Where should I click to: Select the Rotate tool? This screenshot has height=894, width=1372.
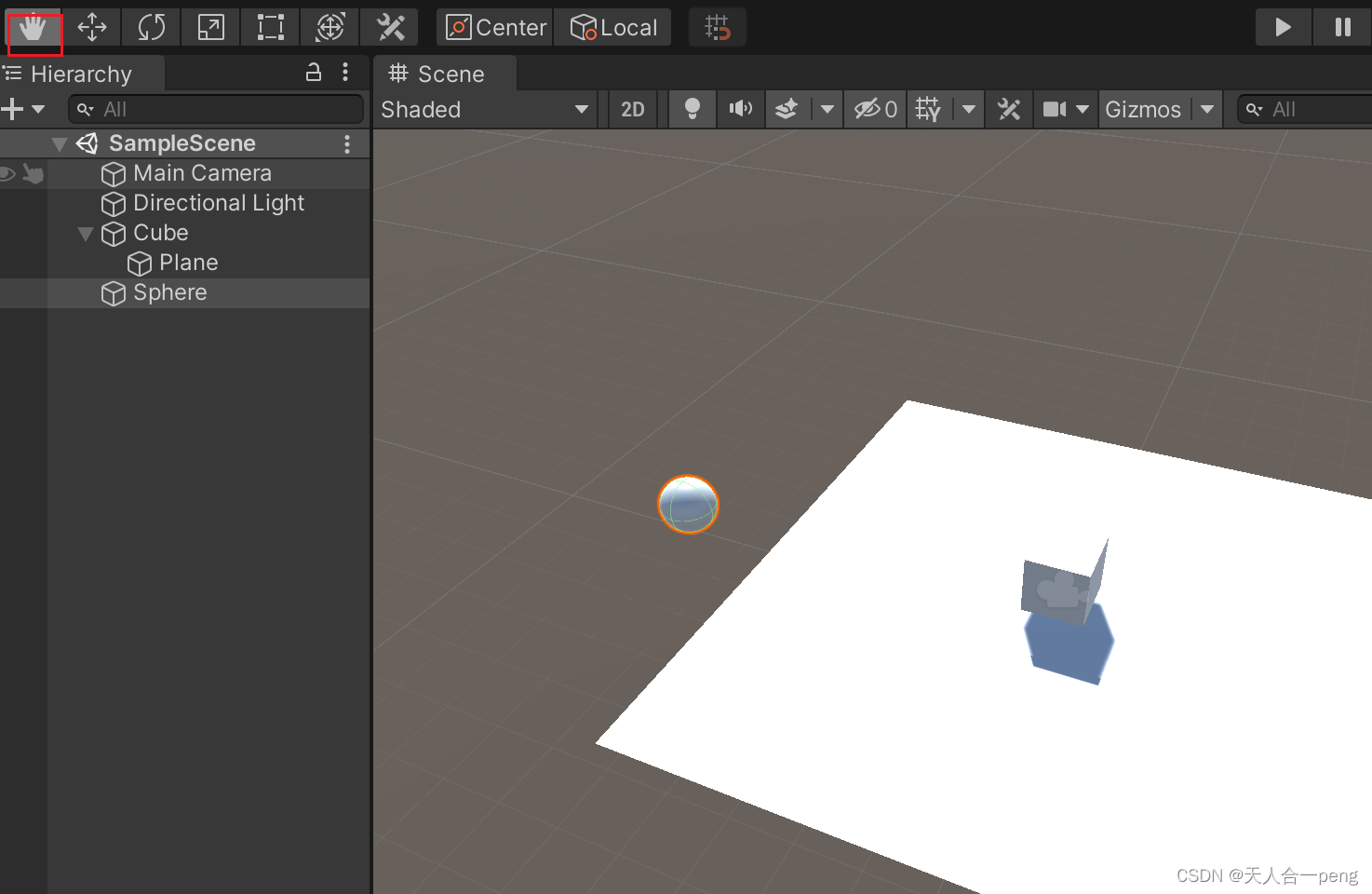click(152, 28)
